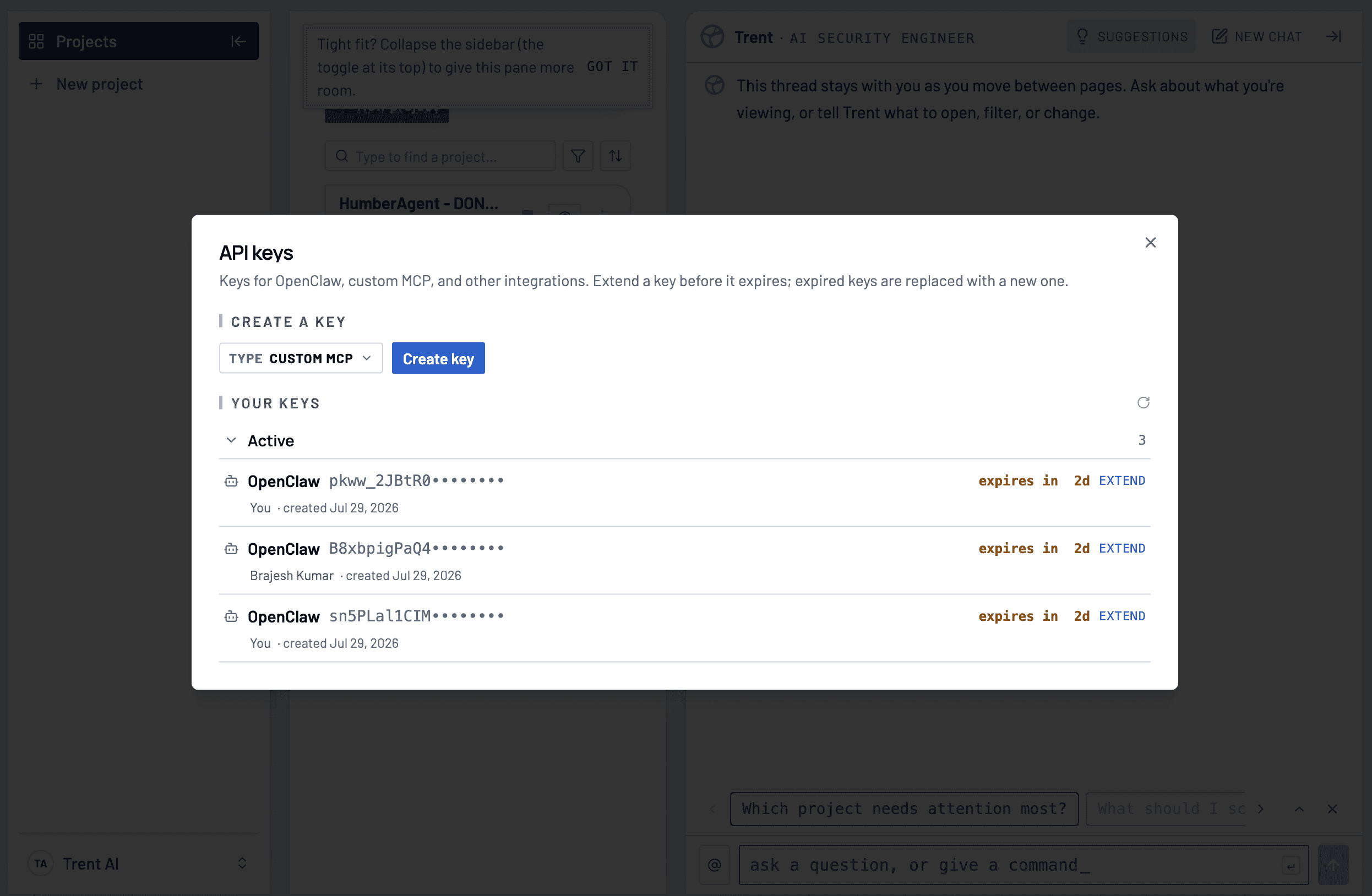This screenshot has width=1372, height=896.
Task: Dismiss the tip with GOT IT
Action: [612, 67]
